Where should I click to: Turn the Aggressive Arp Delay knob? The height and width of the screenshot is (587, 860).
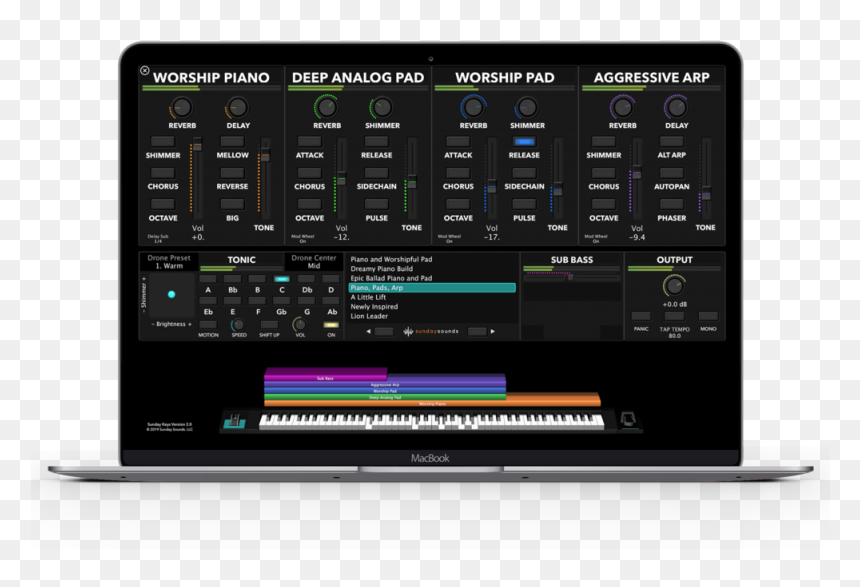[x=676, y=108]
